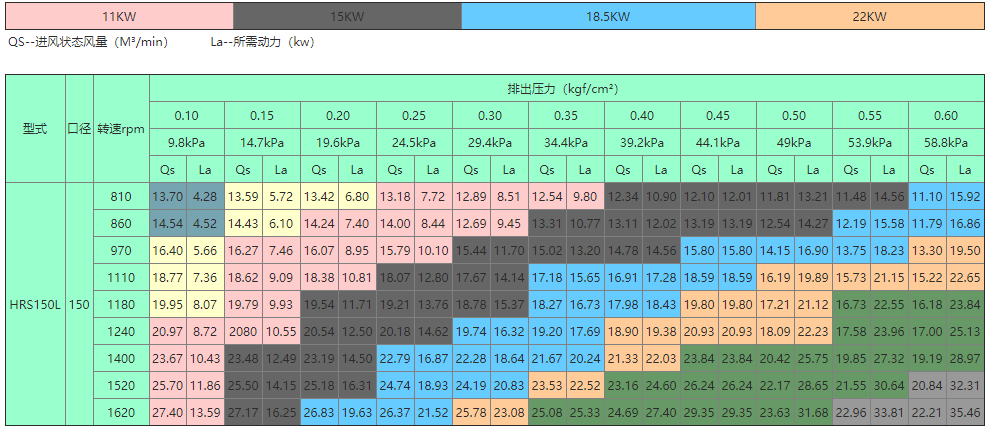This screenshot has width=989, height=432.
Task: Click the 1180 rpm row label
Action: pyautogui.click(x=121, y=304)
